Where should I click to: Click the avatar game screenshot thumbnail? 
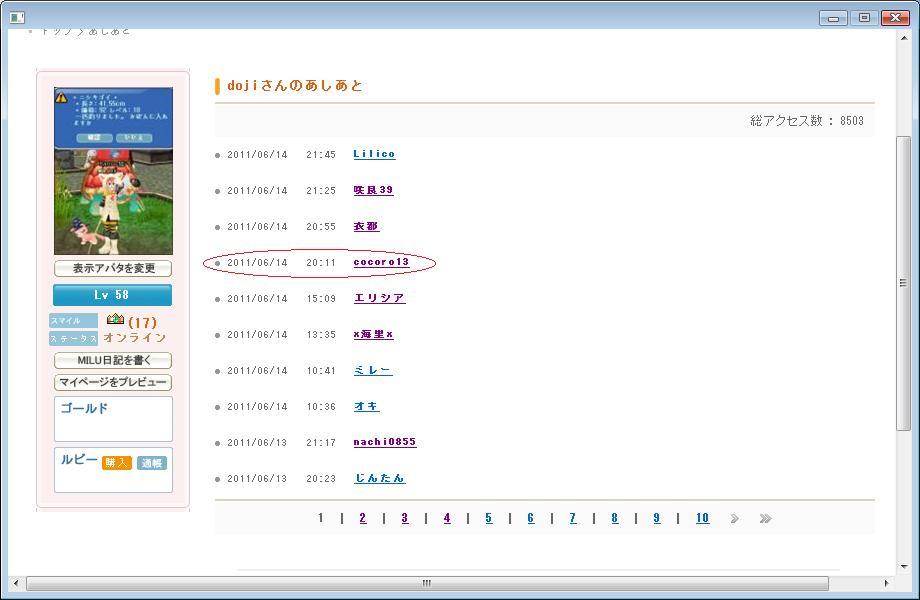coord(113,171)
